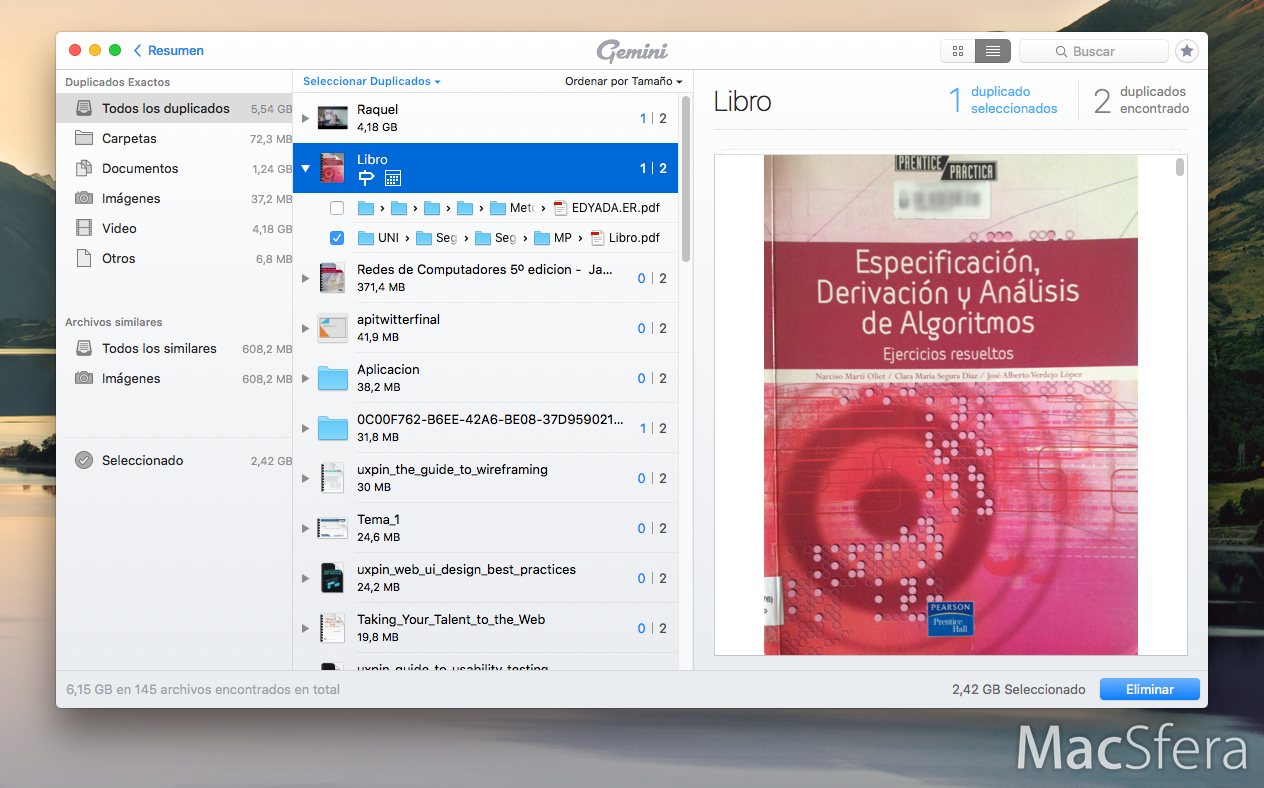Click the MP folder icon in the Libro.pdf path
The height and width of the screenshot is (788, 1264).
click(542, 238)
